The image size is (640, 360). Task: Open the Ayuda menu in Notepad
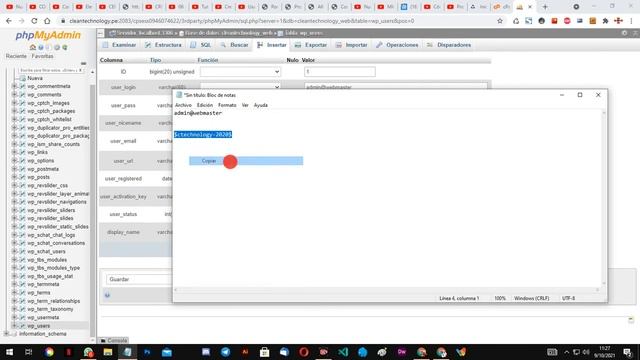tap(260, 105)
